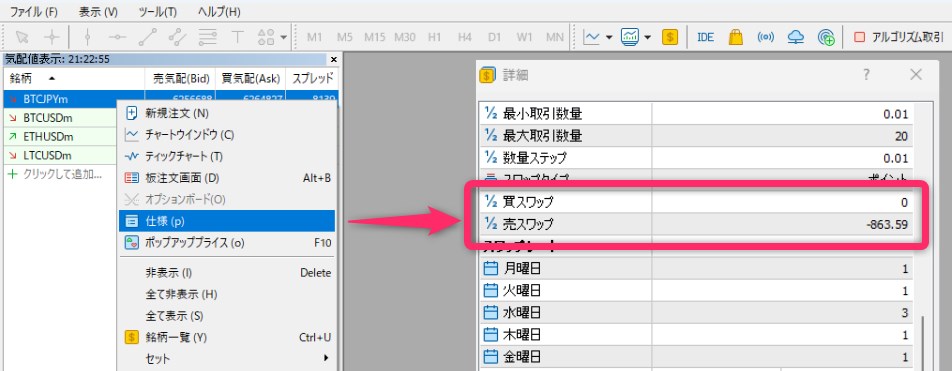Open the 表示 (V) menu
The image size is (952, 371).
pos(98,12)
